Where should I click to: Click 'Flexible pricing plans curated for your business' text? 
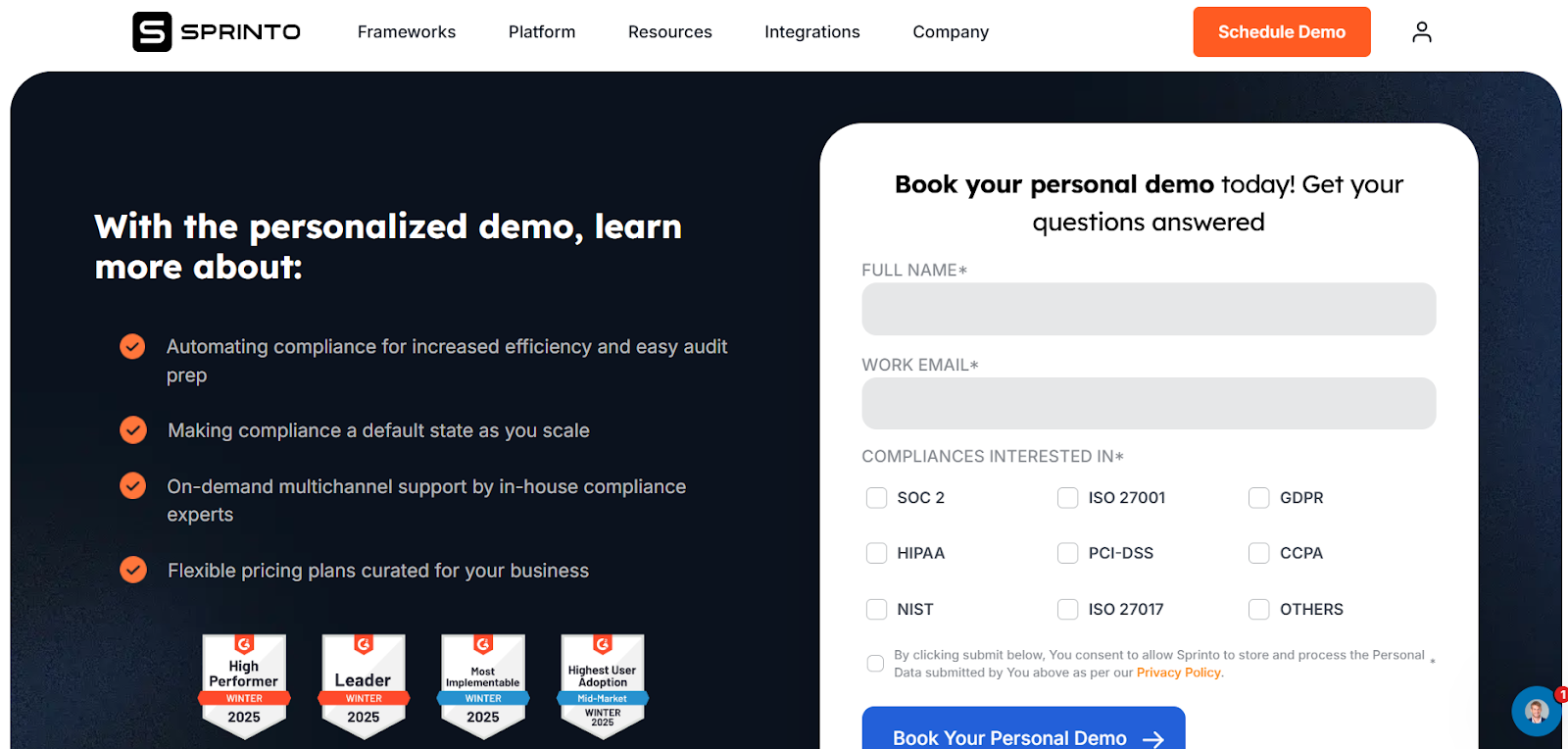pos(378,571)
